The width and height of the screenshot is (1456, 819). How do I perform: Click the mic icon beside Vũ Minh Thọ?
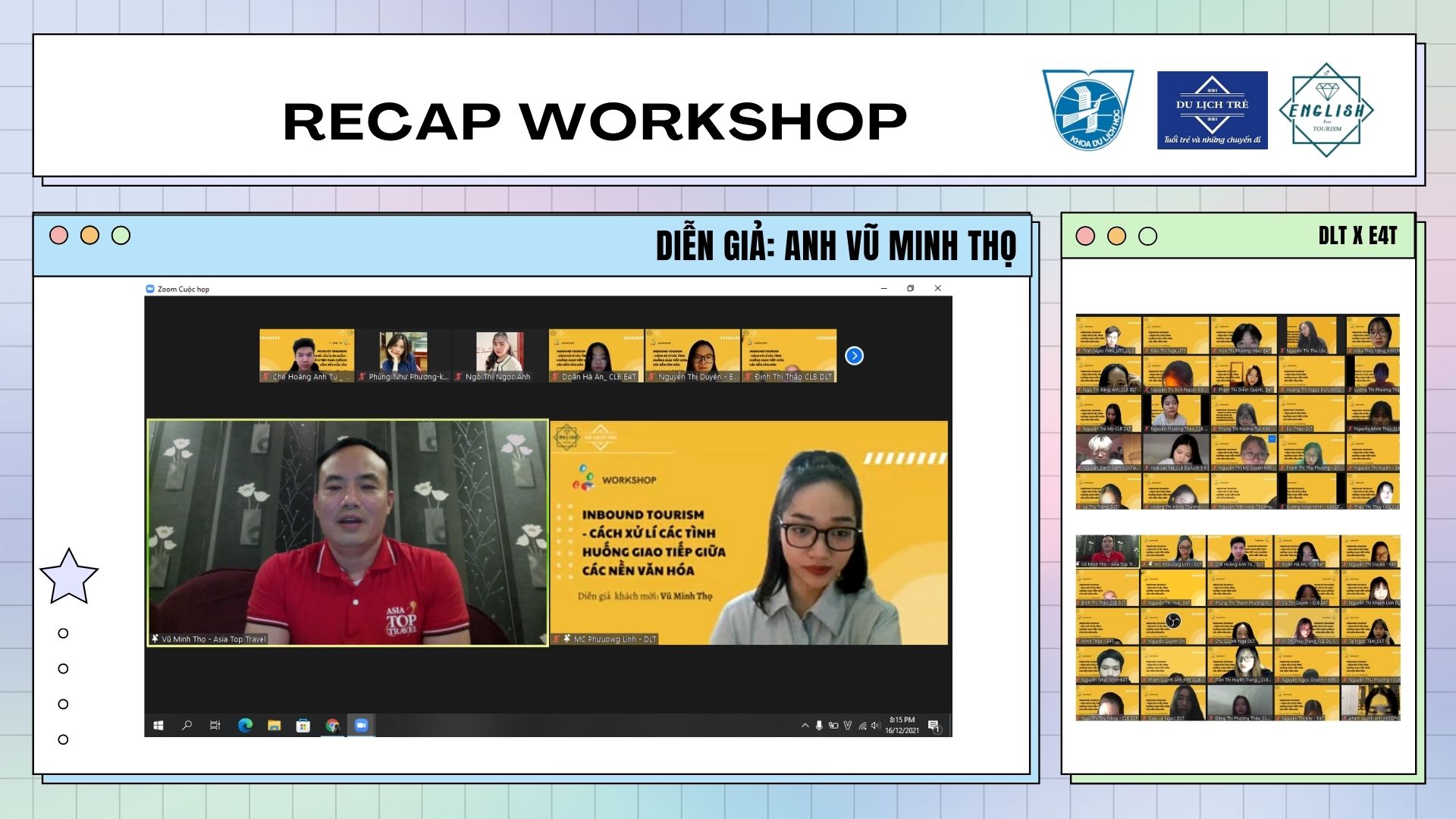pos(155,639)
